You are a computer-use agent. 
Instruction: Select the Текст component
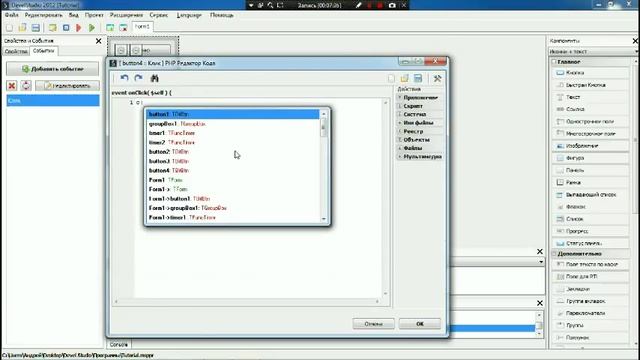591,97
